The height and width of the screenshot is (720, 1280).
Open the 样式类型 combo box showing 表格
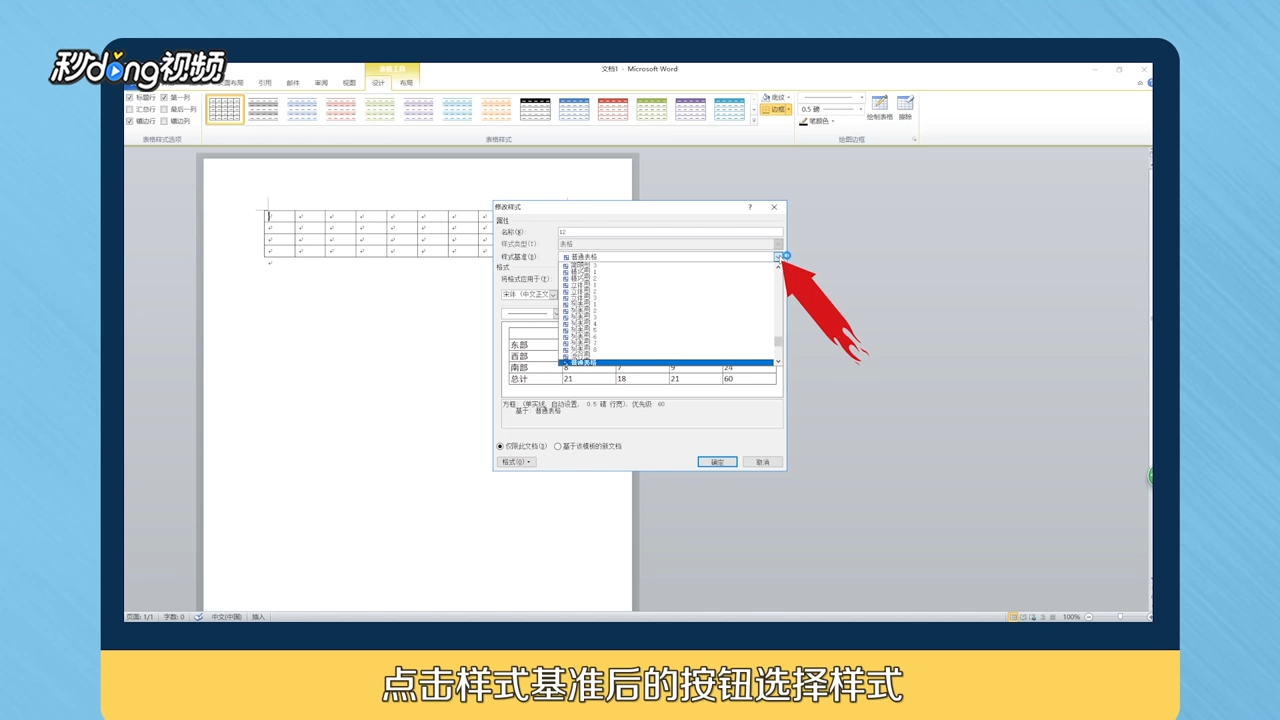point(671,244)
